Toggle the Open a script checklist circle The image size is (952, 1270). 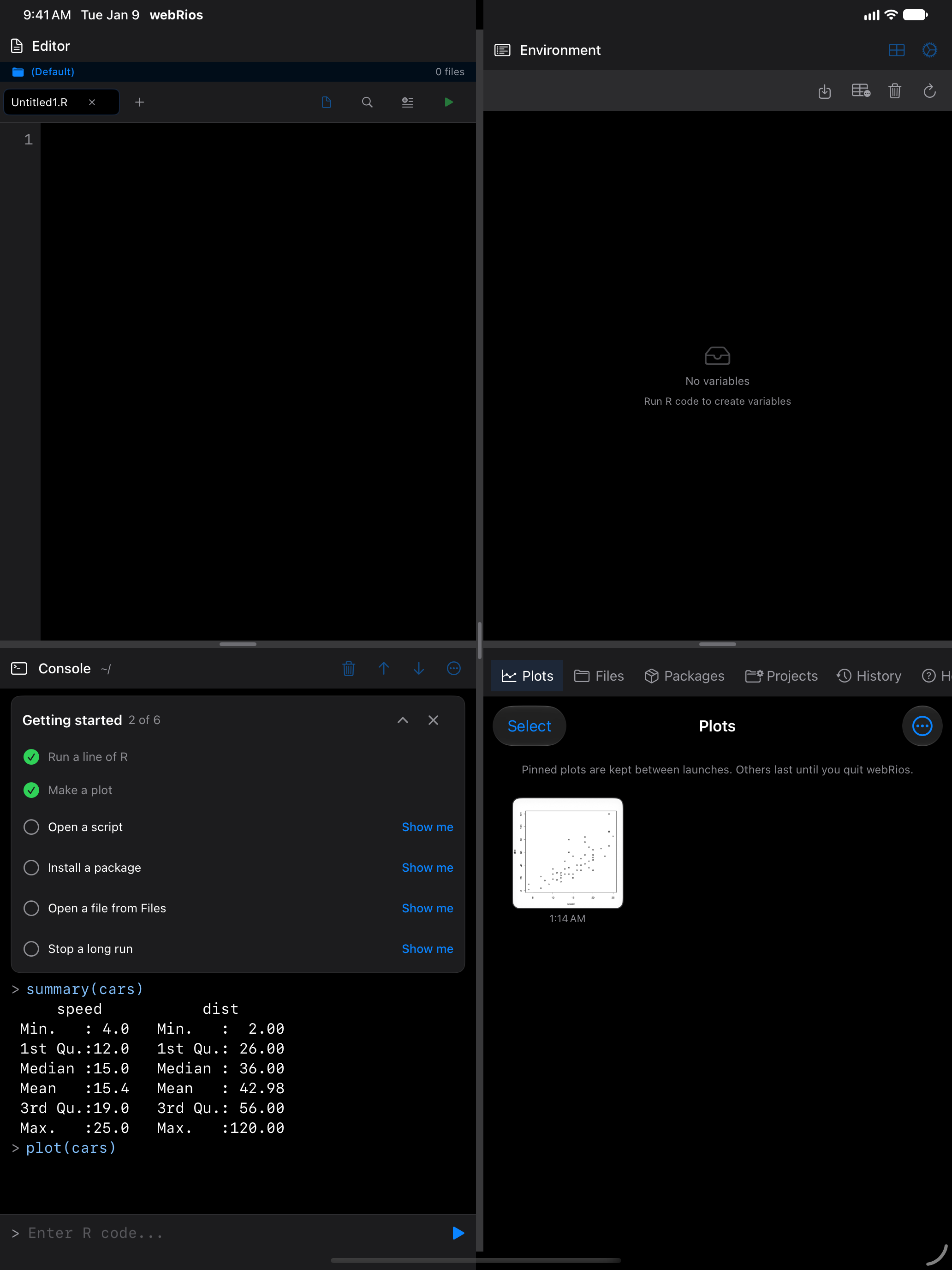click(31, 827)
